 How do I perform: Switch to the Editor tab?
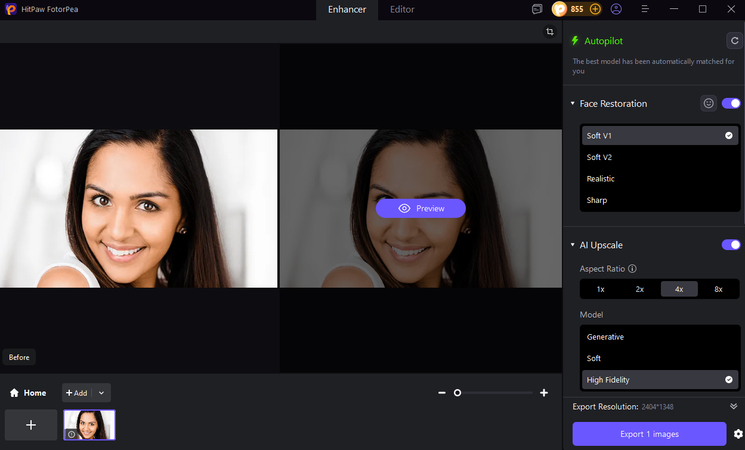coord(402,9)
